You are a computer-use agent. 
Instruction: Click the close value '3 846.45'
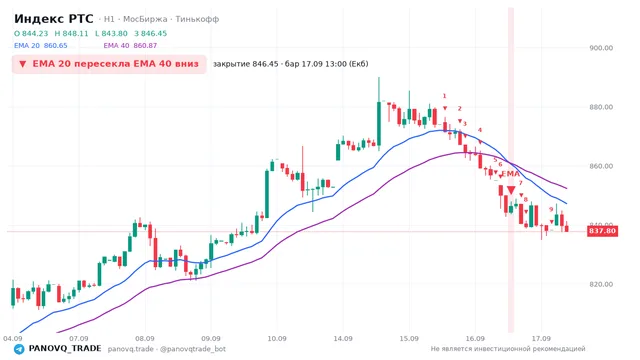(x=151, y=33)
